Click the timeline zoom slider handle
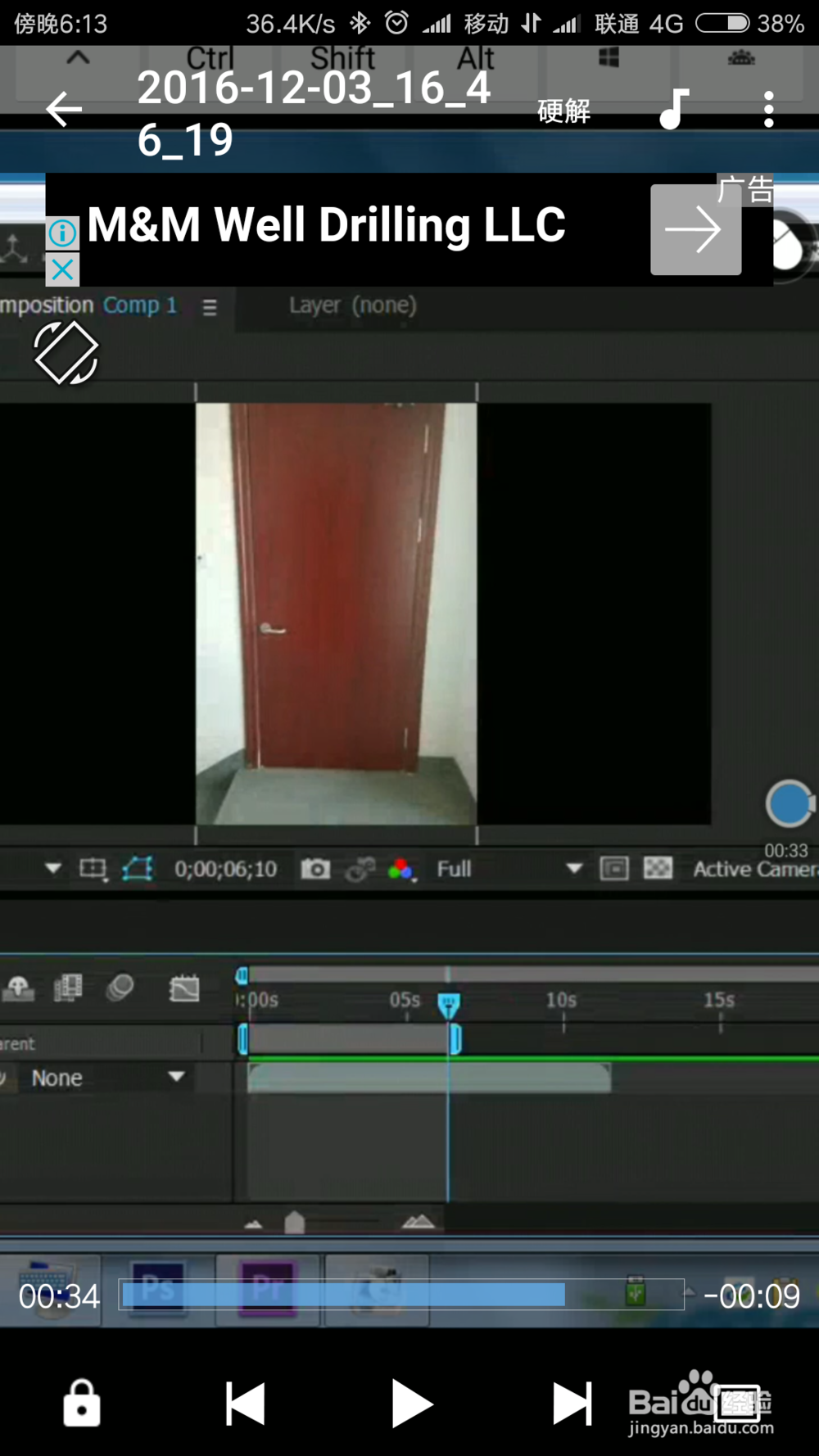The image size is (819, 1456). [x=295, y=1223]
